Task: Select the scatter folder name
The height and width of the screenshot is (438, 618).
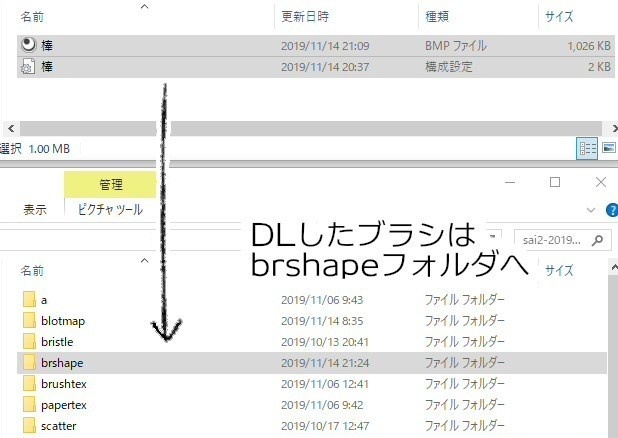Action: [58, 426]
